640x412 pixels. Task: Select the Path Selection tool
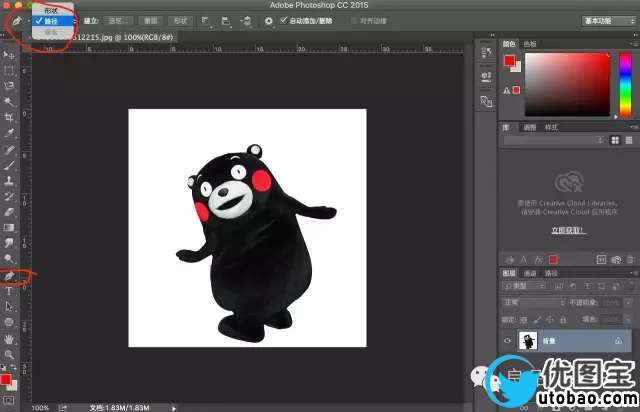click(x=9, y=307)
